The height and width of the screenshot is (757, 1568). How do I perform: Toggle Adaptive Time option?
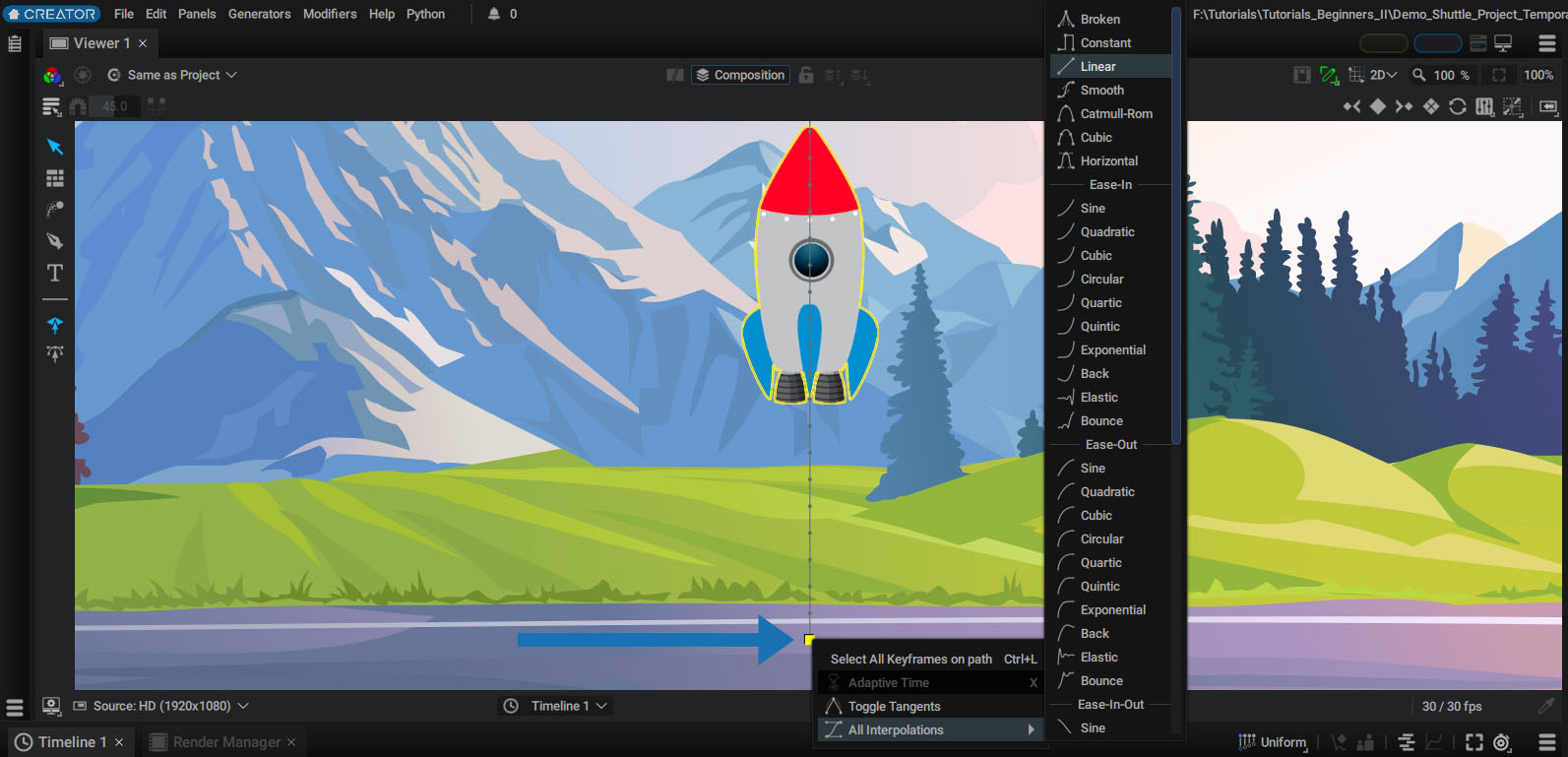tap(930, 682)
